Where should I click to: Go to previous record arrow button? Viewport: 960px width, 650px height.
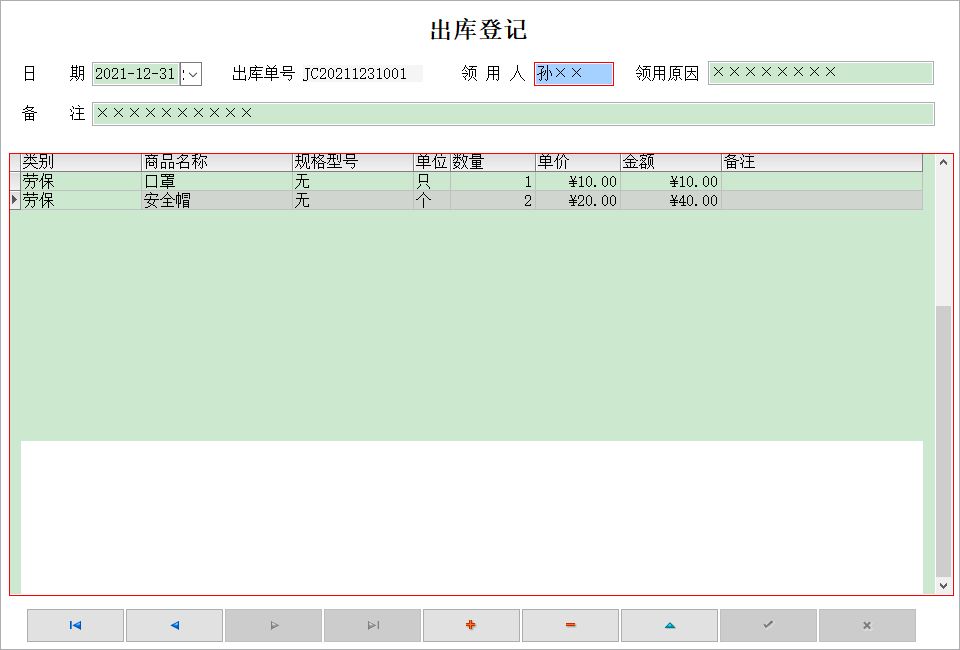174,625
